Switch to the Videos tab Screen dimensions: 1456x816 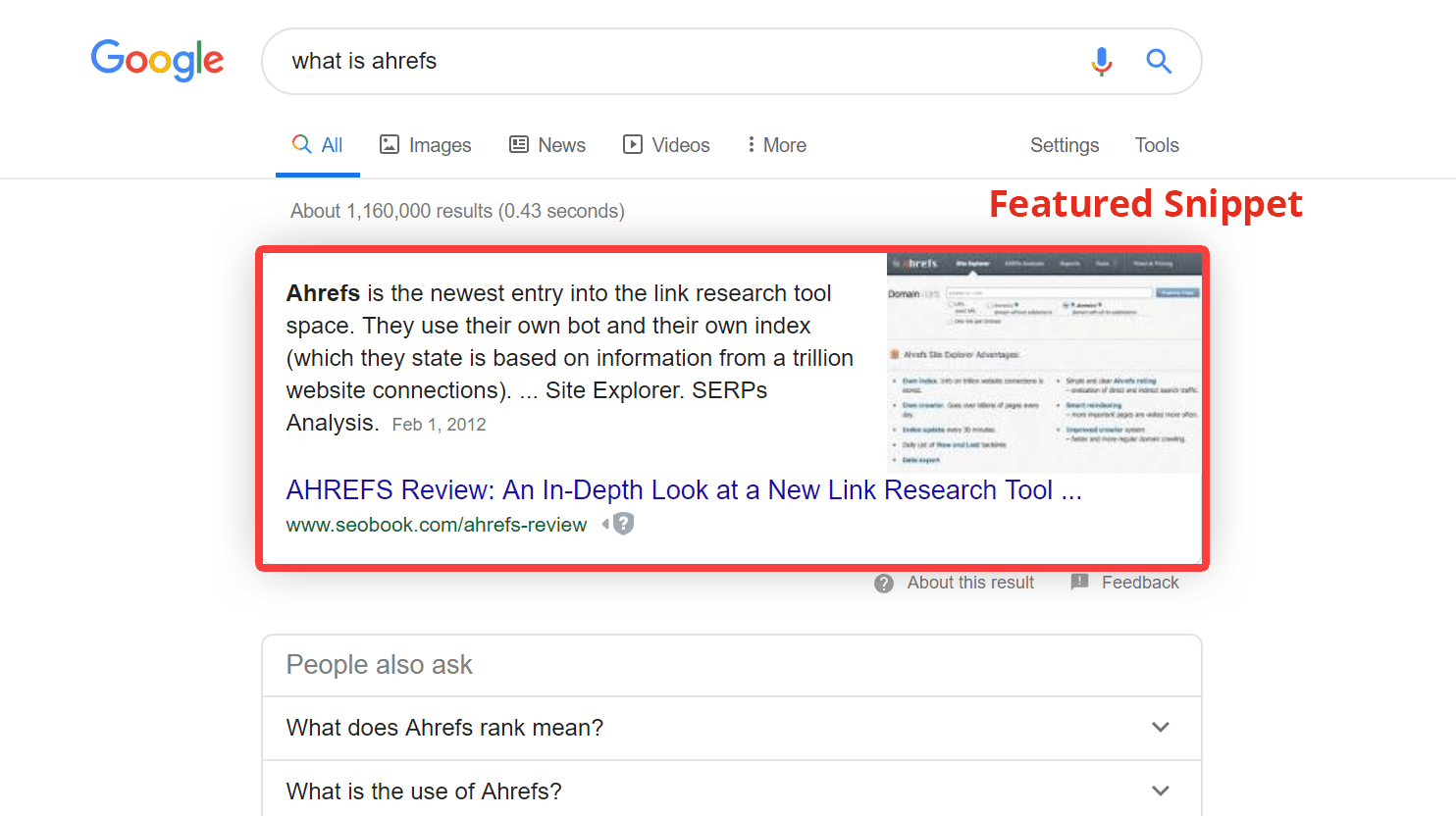point(666,145)
